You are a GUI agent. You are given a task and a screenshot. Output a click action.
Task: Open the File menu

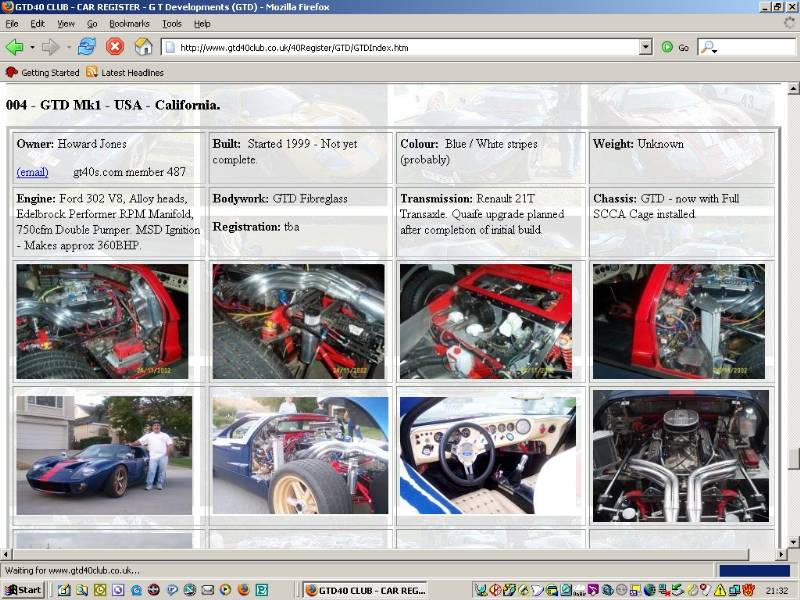tap(12, 23)
